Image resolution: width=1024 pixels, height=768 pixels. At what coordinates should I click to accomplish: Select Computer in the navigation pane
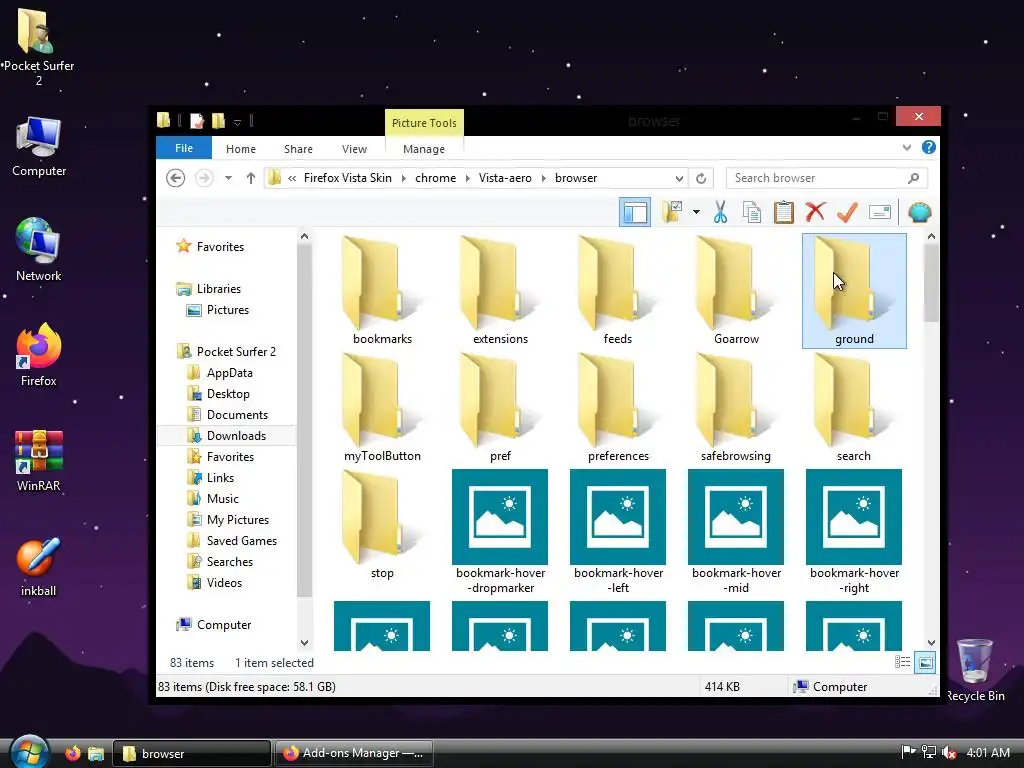pos(223,625)
